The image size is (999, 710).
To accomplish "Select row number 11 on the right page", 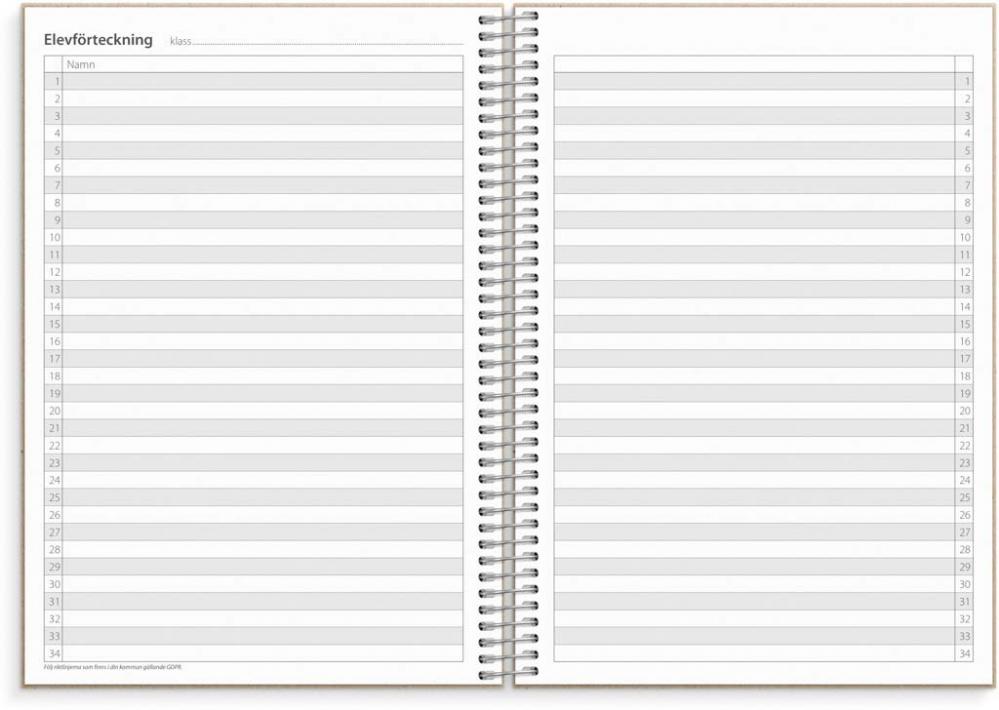I will (965, 255).
